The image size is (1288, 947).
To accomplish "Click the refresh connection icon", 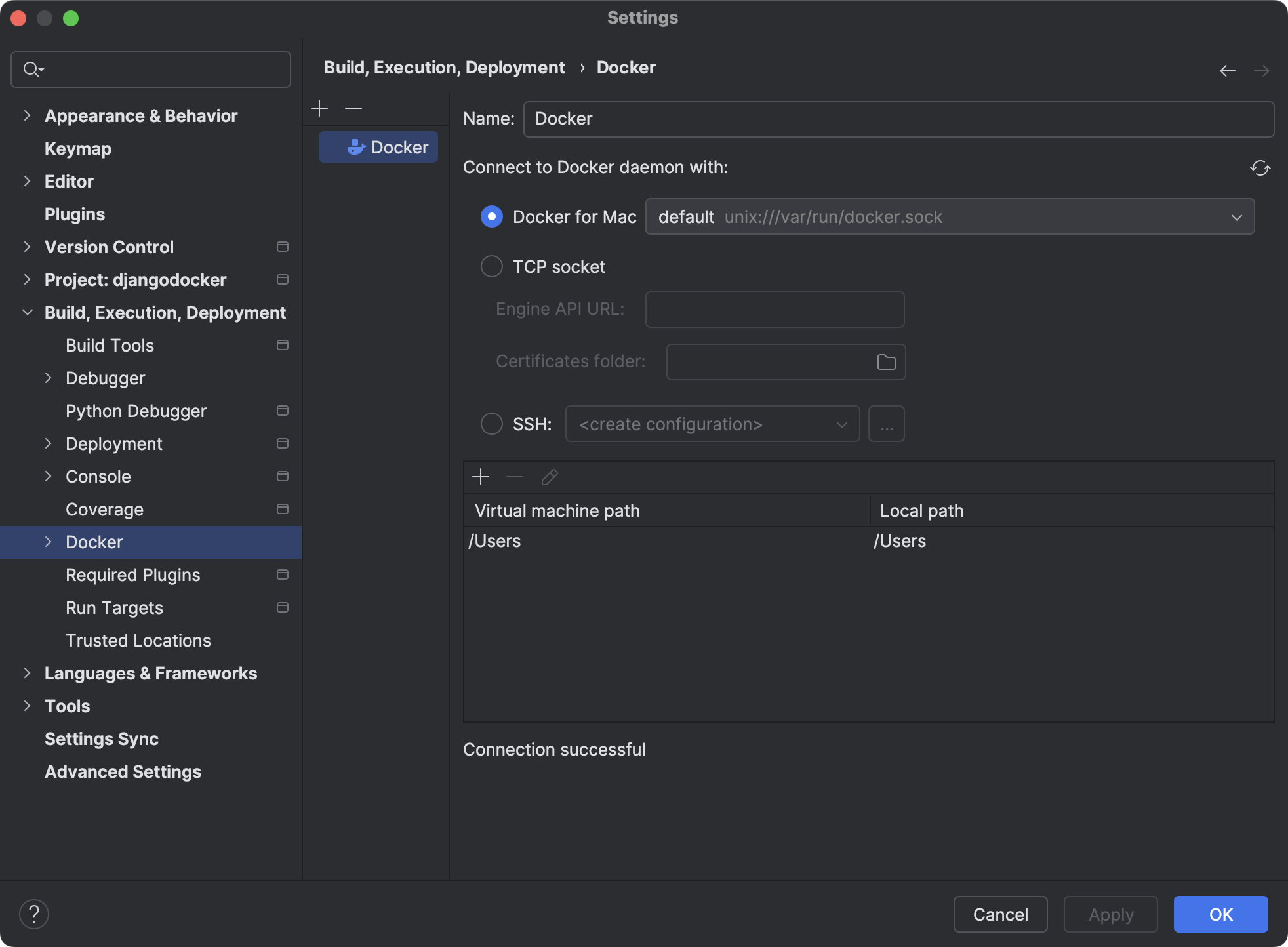I will coord(1261,169).
